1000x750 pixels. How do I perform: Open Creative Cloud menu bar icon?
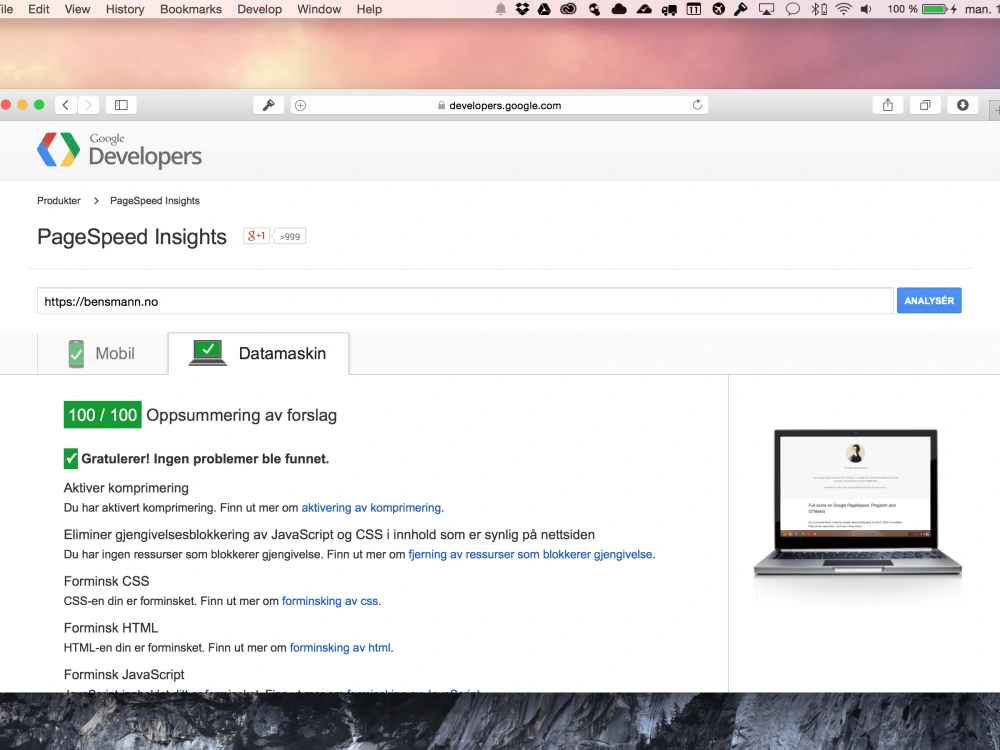(568, 9)
